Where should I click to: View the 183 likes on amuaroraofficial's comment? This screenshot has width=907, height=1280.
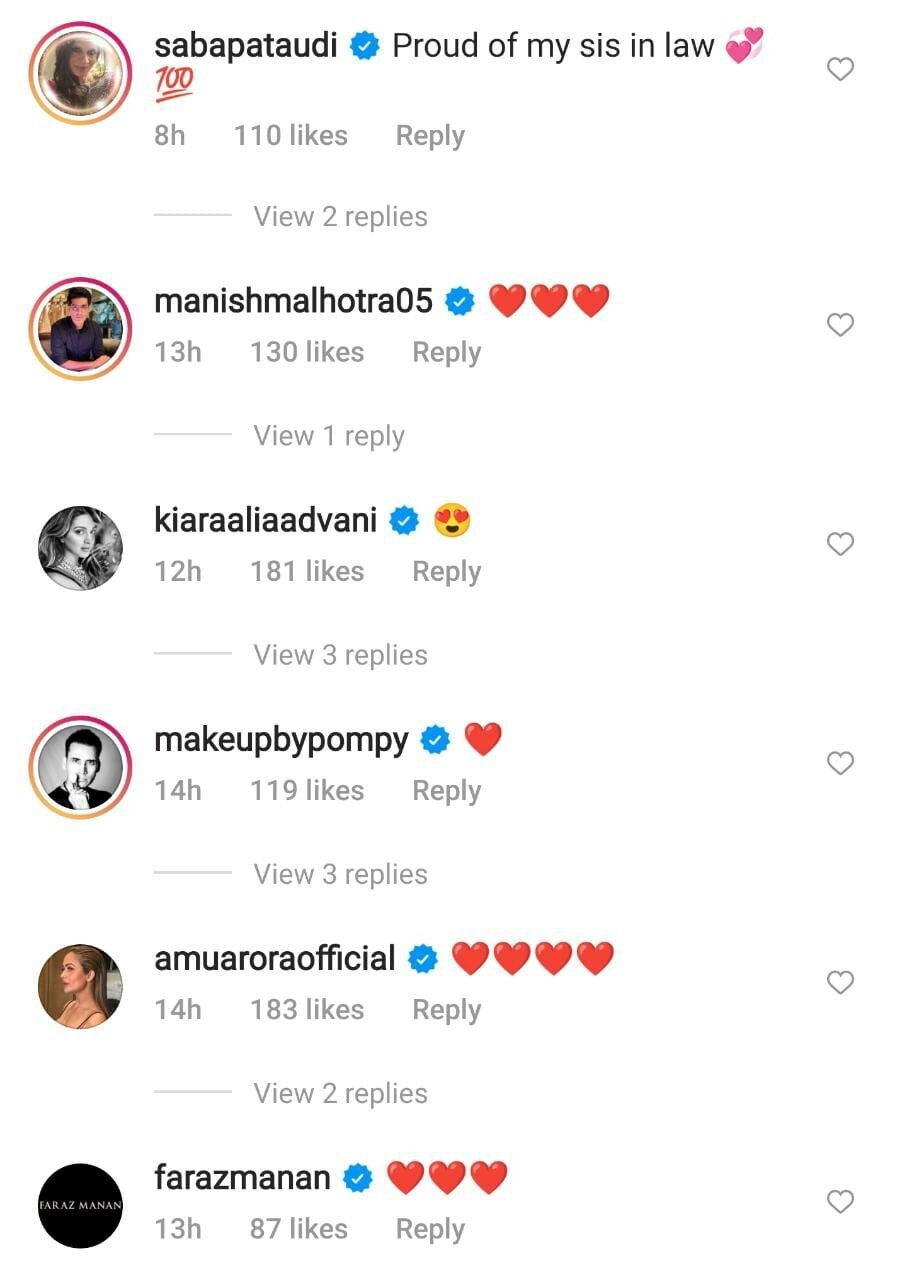307,1010
